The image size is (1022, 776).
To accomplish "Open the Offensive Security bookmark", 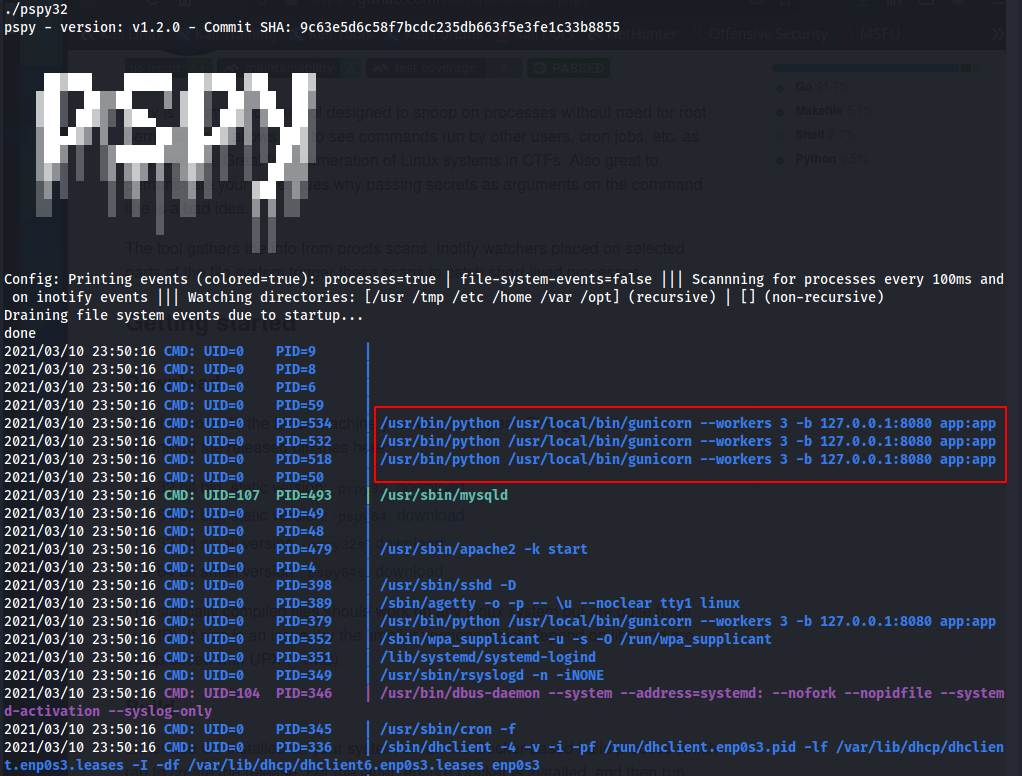I will 768,34.
